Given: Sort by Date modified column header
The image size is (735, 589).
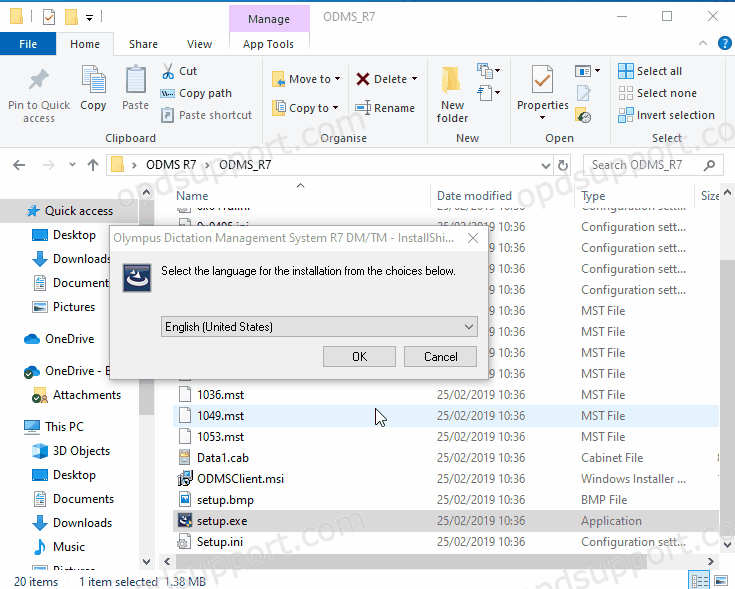Looking at the screenshot, I should 474,196.
